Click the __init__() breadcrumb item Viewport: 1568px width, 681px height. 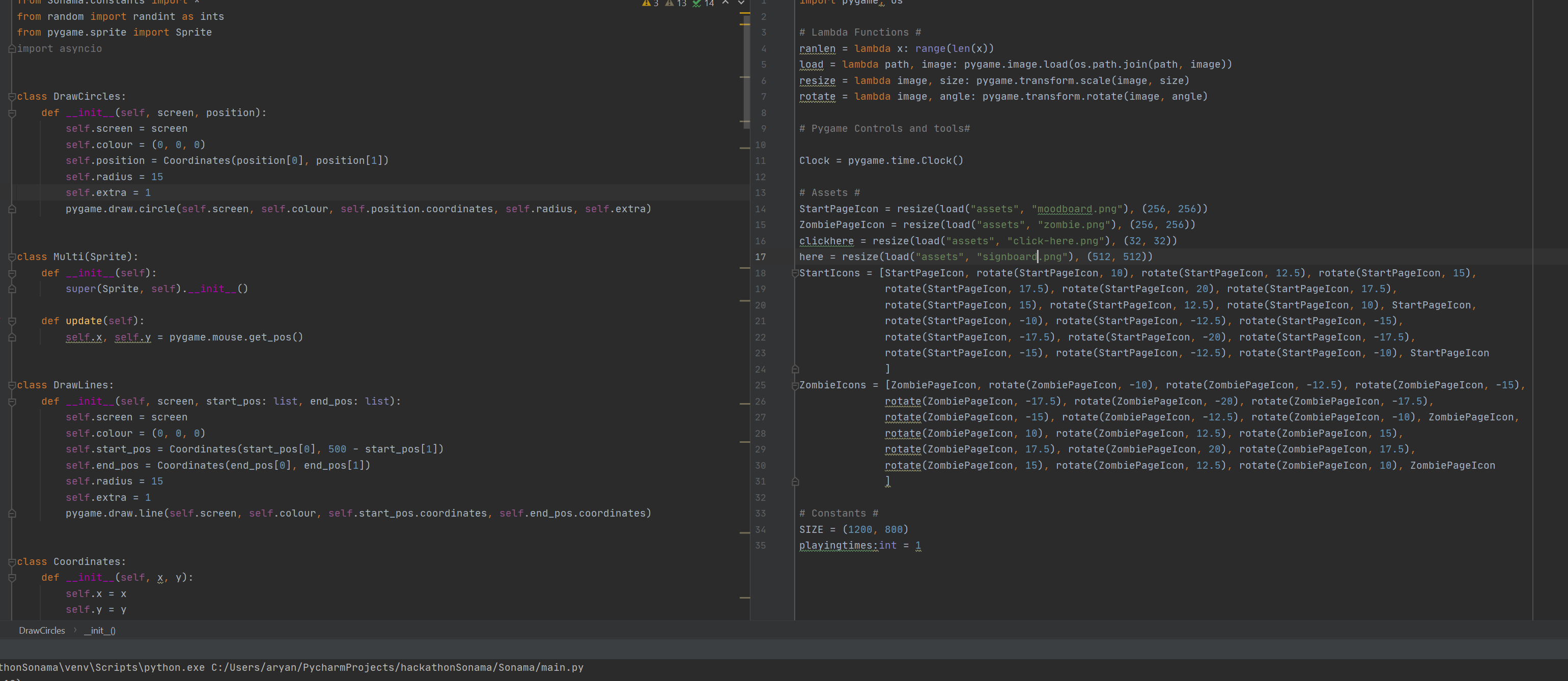pyautogui.click(x=100, y=631)
